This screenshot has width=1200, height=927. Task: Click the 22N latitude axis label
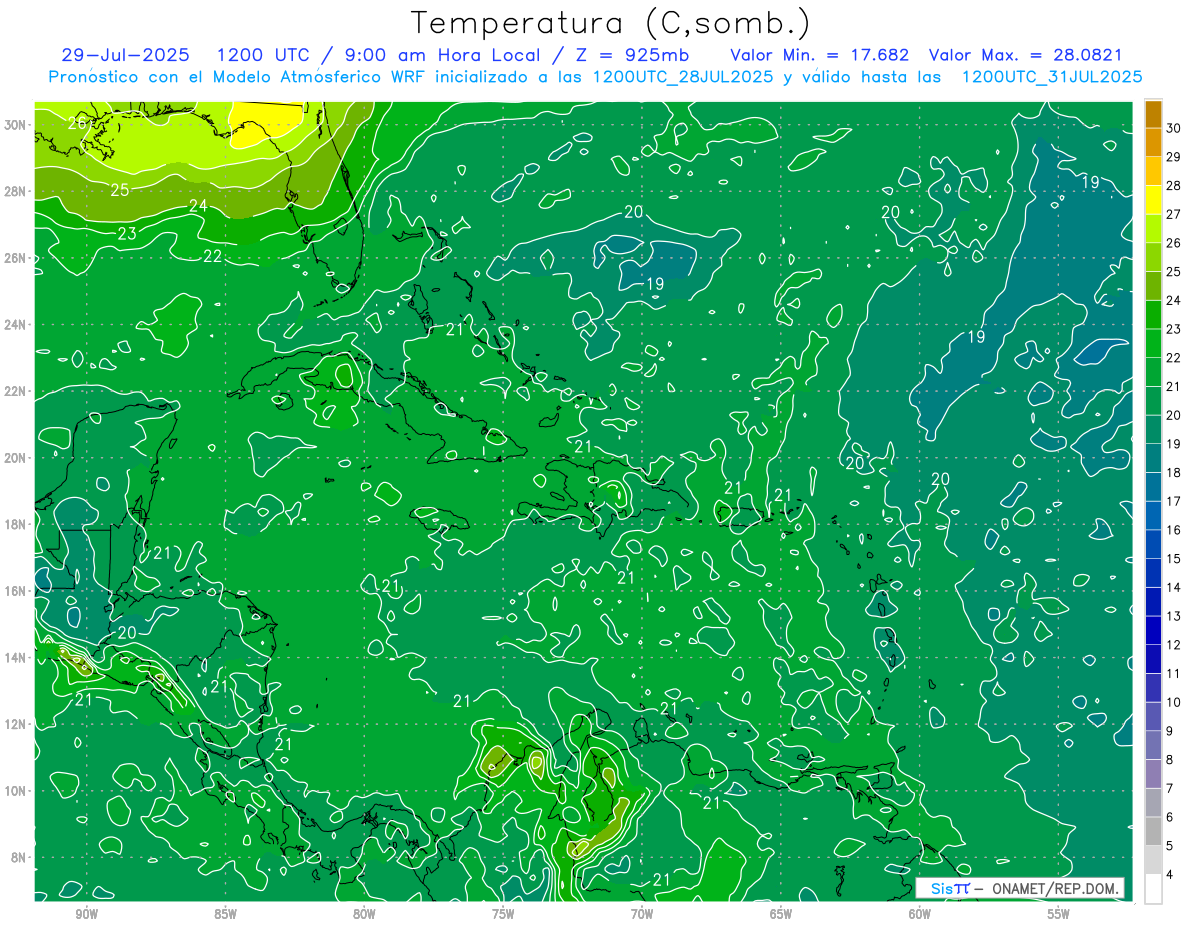[x=16, y=391]
